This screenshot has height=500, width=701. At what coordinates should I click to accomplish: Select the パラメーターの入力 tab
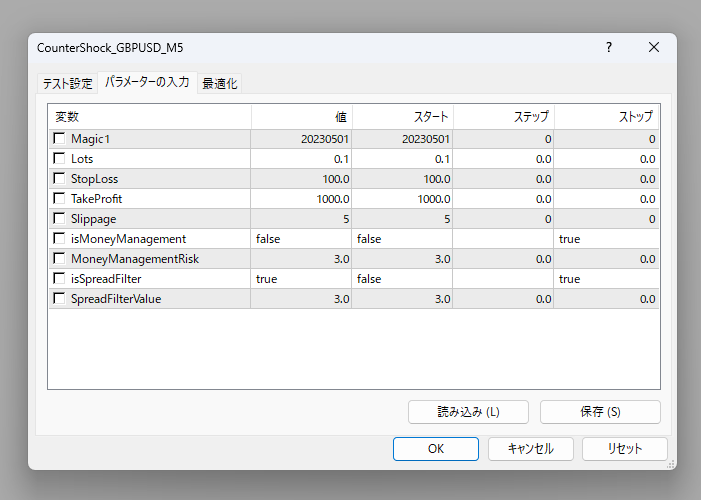pyautogui.click(x=147, y=82)
